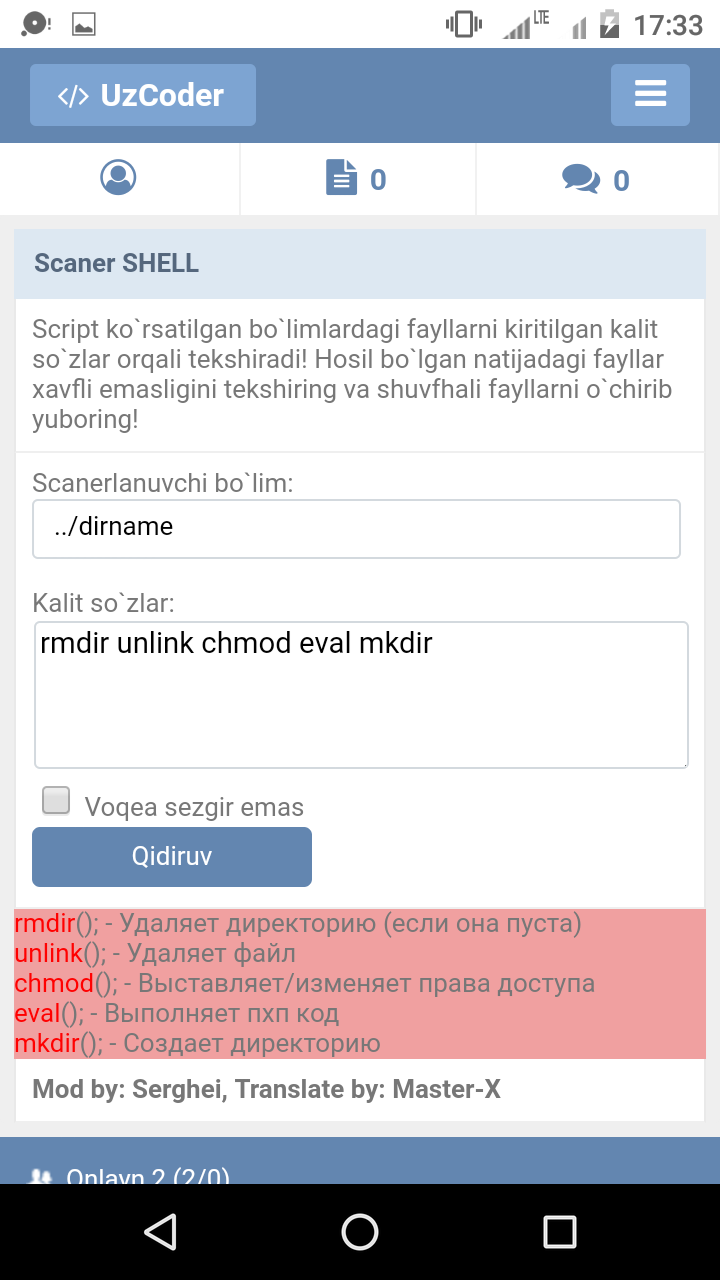Open the user profile icon
Viewport: 720px width, 1280px height.
(118, 178)
